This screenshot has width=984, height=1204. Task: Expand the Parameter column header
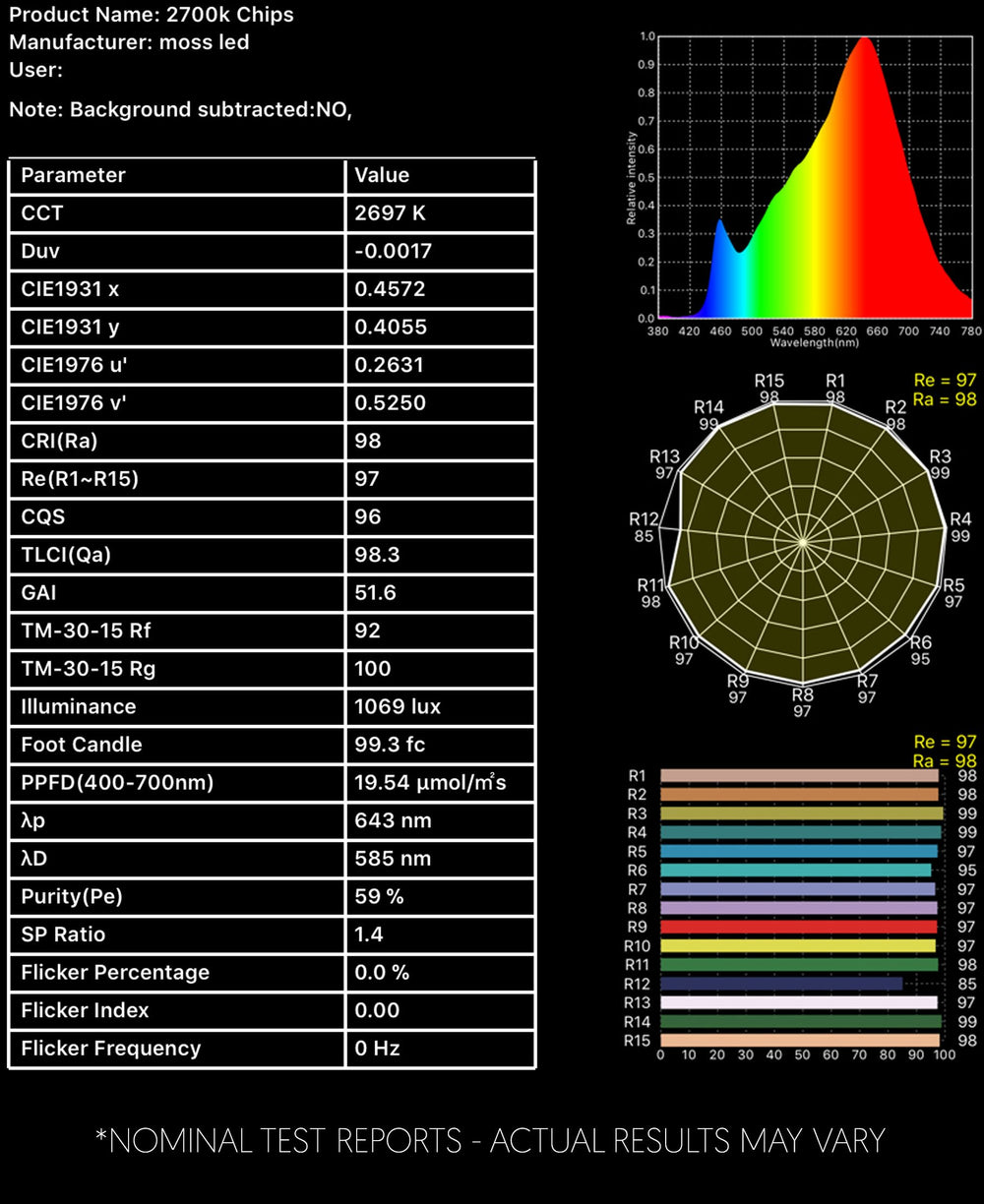pos(73,175)
